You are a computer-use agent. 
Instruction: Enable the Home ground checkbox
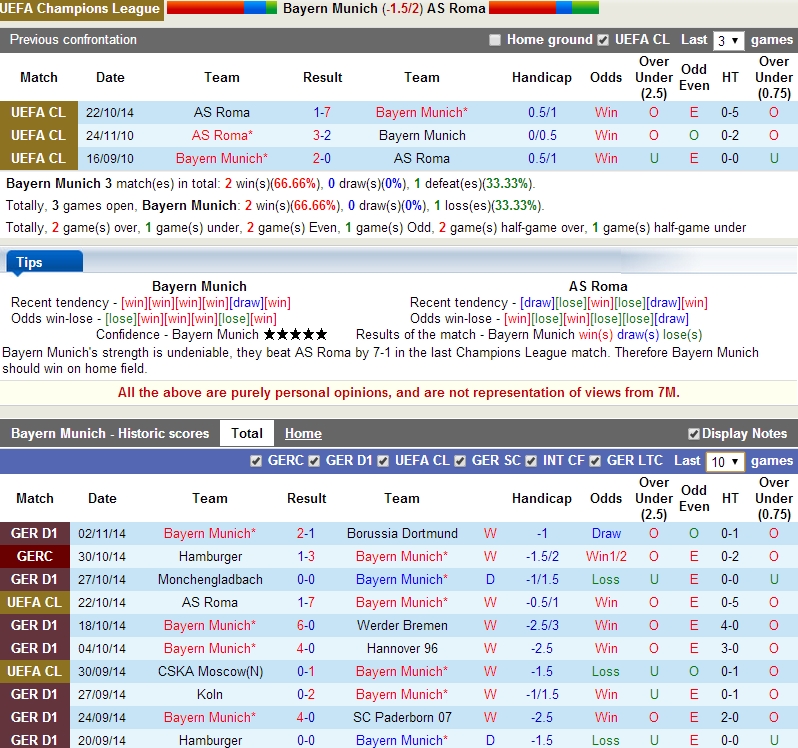click(x=495, y=40)
